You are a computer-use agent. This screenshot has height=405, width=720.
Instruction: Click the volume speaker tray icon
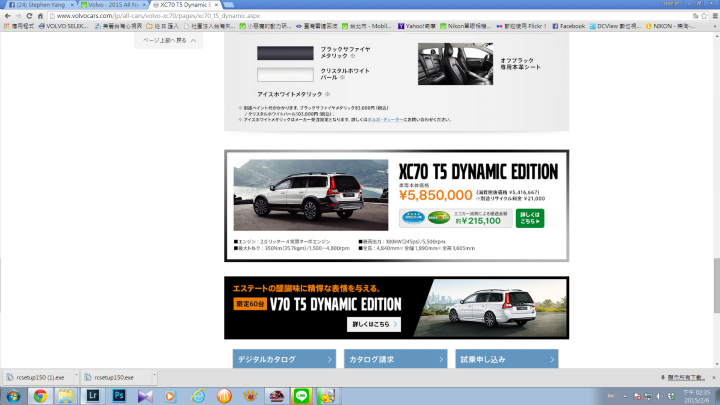[x=659, y=396]
